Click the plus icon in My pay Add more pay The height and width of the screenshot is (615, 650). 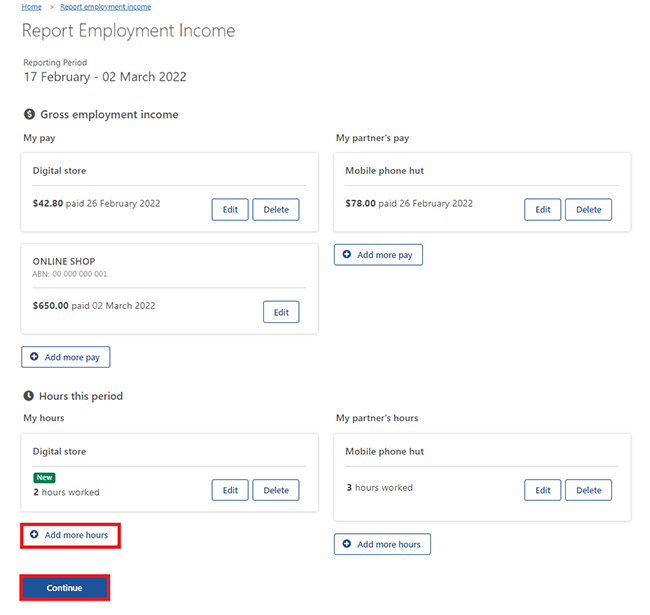(34, 356)
